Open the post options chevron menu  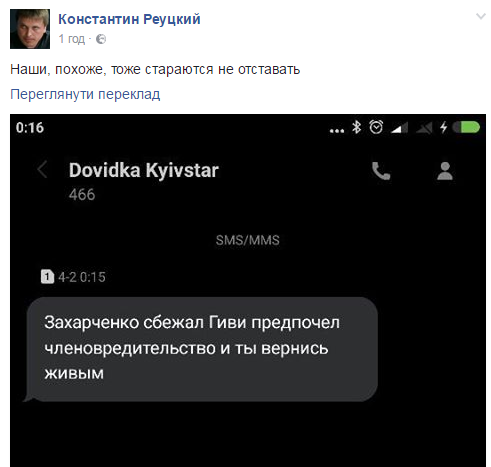tap(480, 16)
